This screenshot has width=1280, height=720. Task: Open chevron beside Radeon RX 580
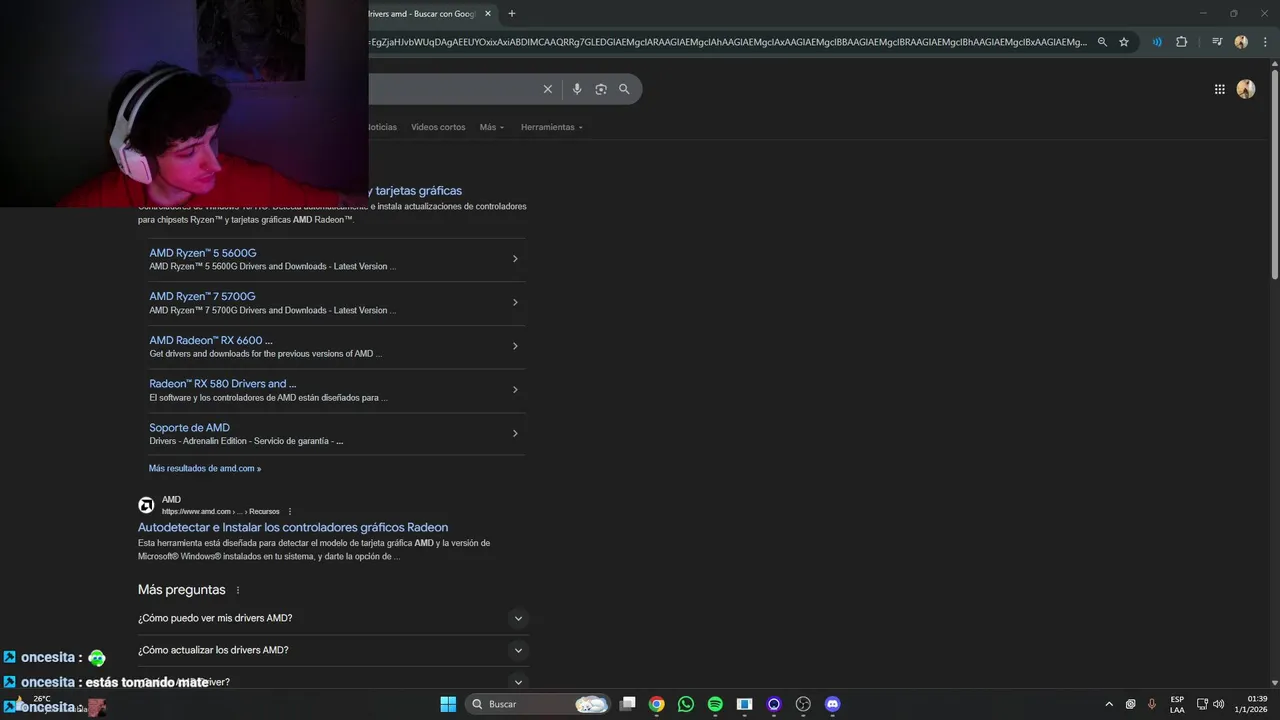515,389
